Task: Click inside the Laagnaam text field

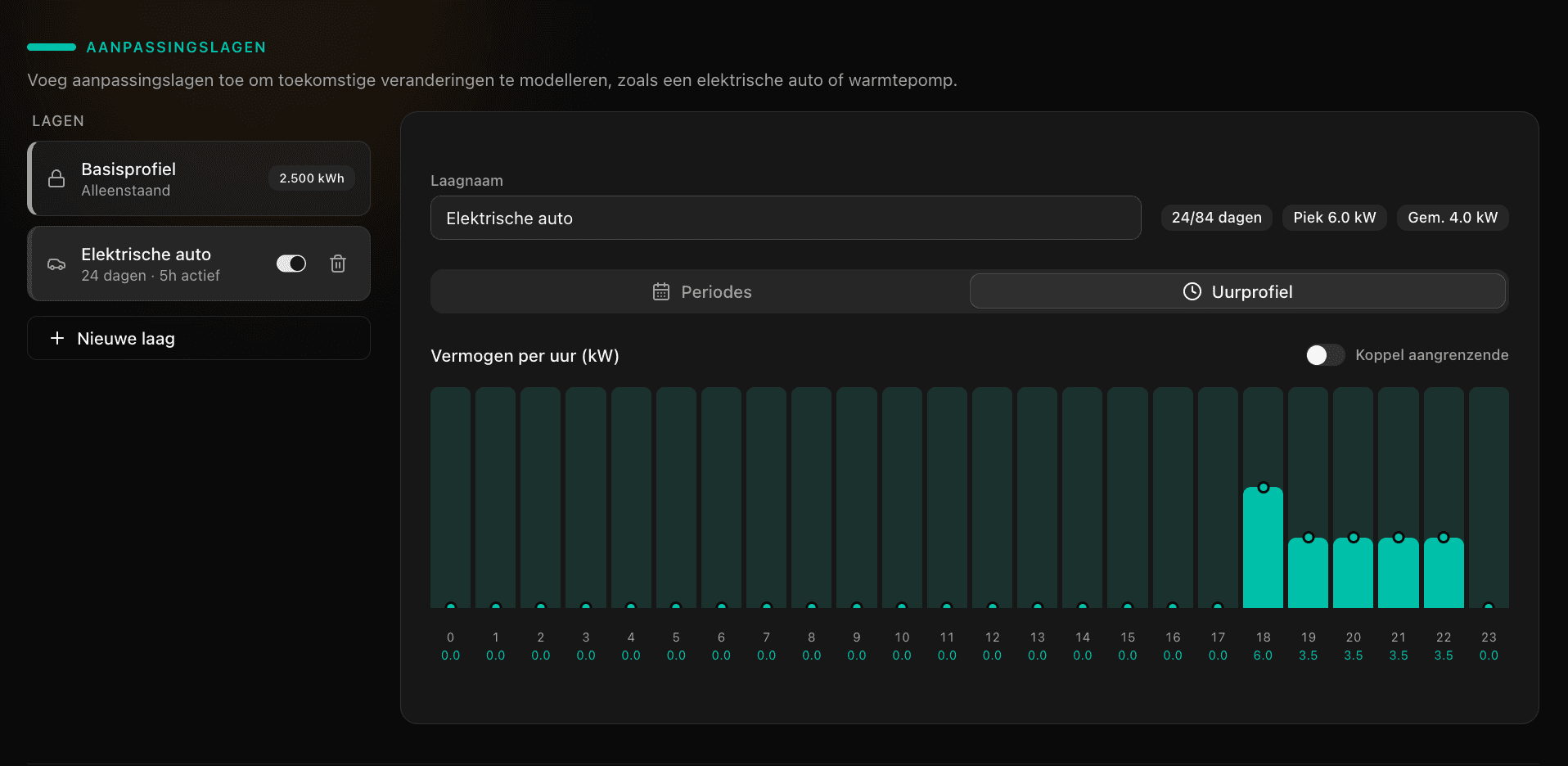Action: (x=785, y=218)
